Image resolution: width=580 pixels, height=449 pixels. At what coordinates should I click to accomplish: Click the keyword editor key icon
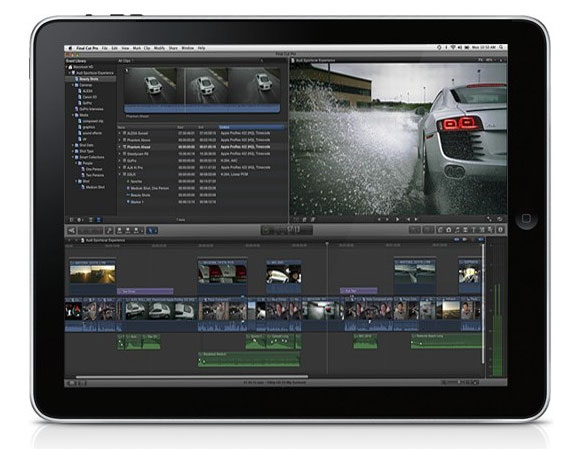pyautogui.click(x=109, y=230)
